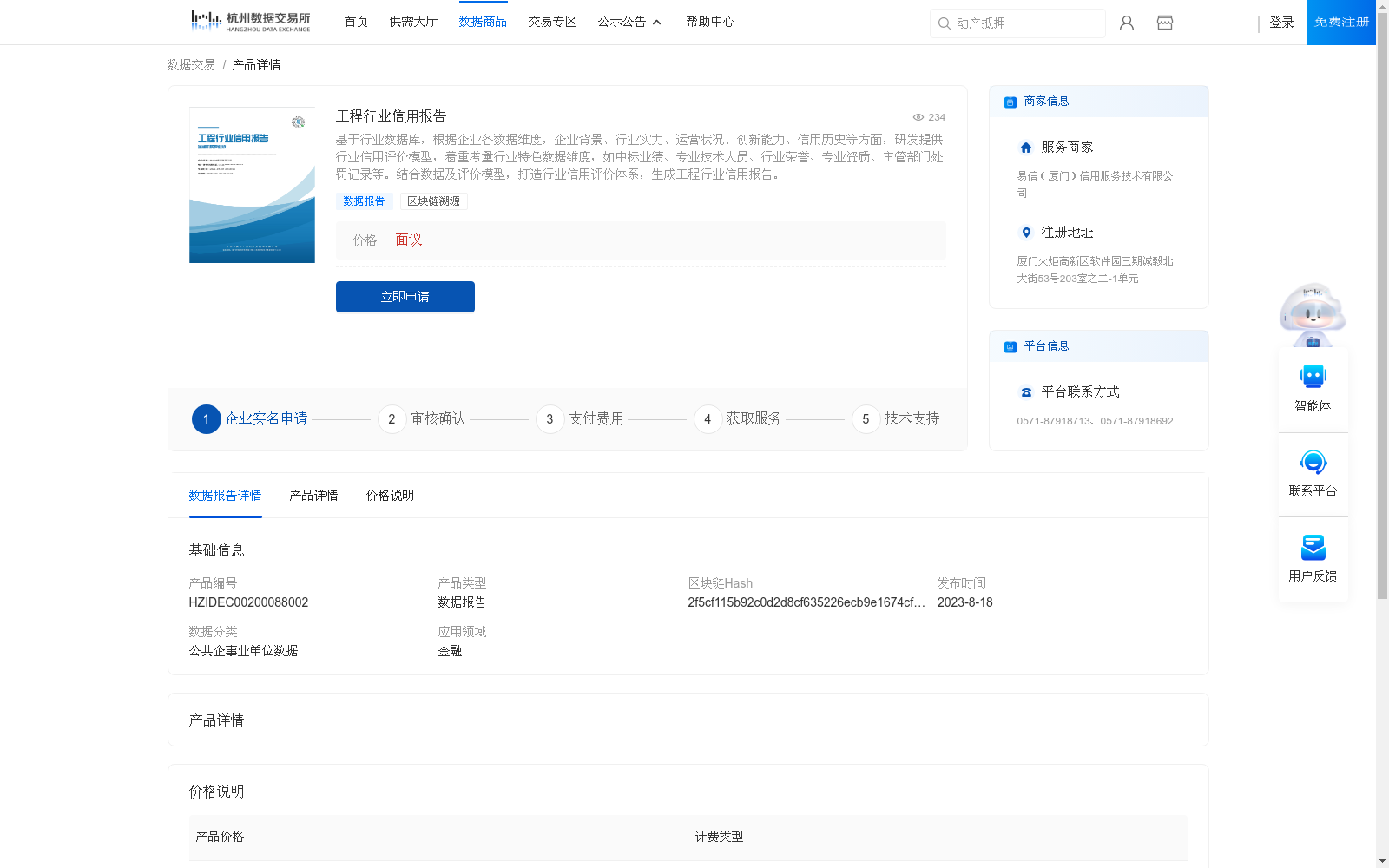Screen dimensions: 1389x868
Task: Click product number HZIDEC00200088002
Action: click(x=248, y=602)
